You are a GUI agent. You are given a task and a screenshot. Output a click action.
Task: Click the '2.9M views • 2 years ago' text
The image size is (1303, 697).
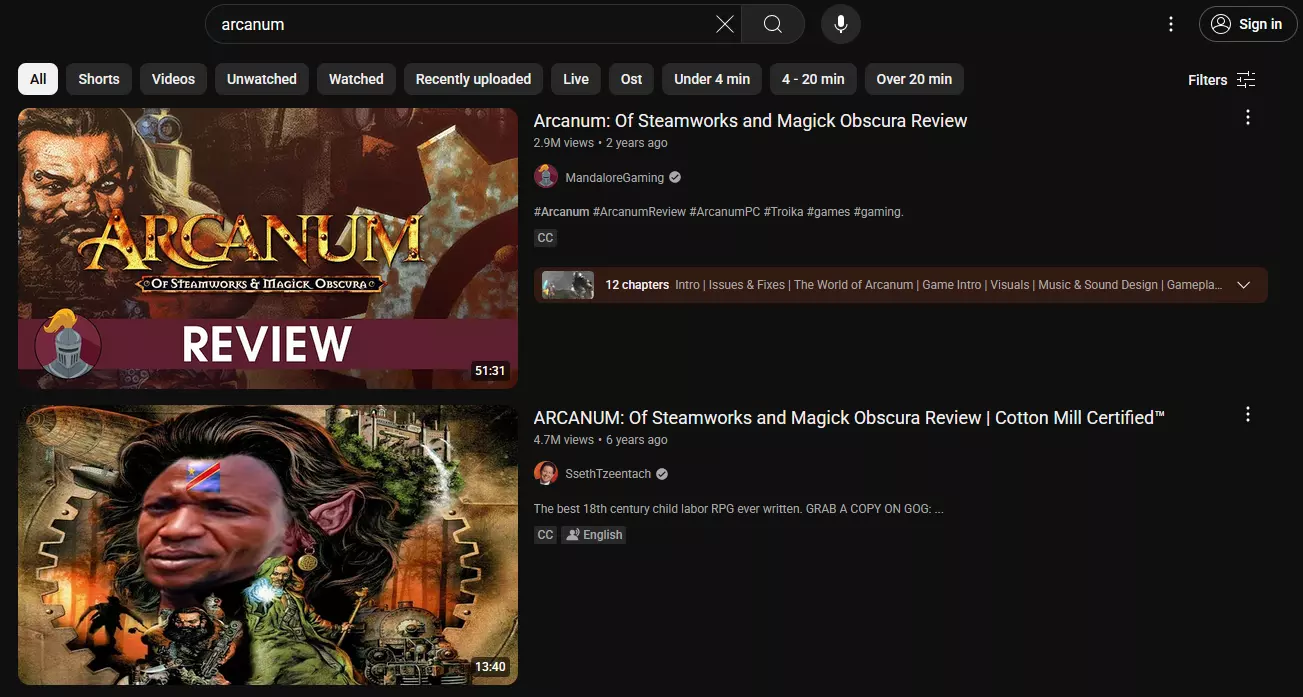600,143
